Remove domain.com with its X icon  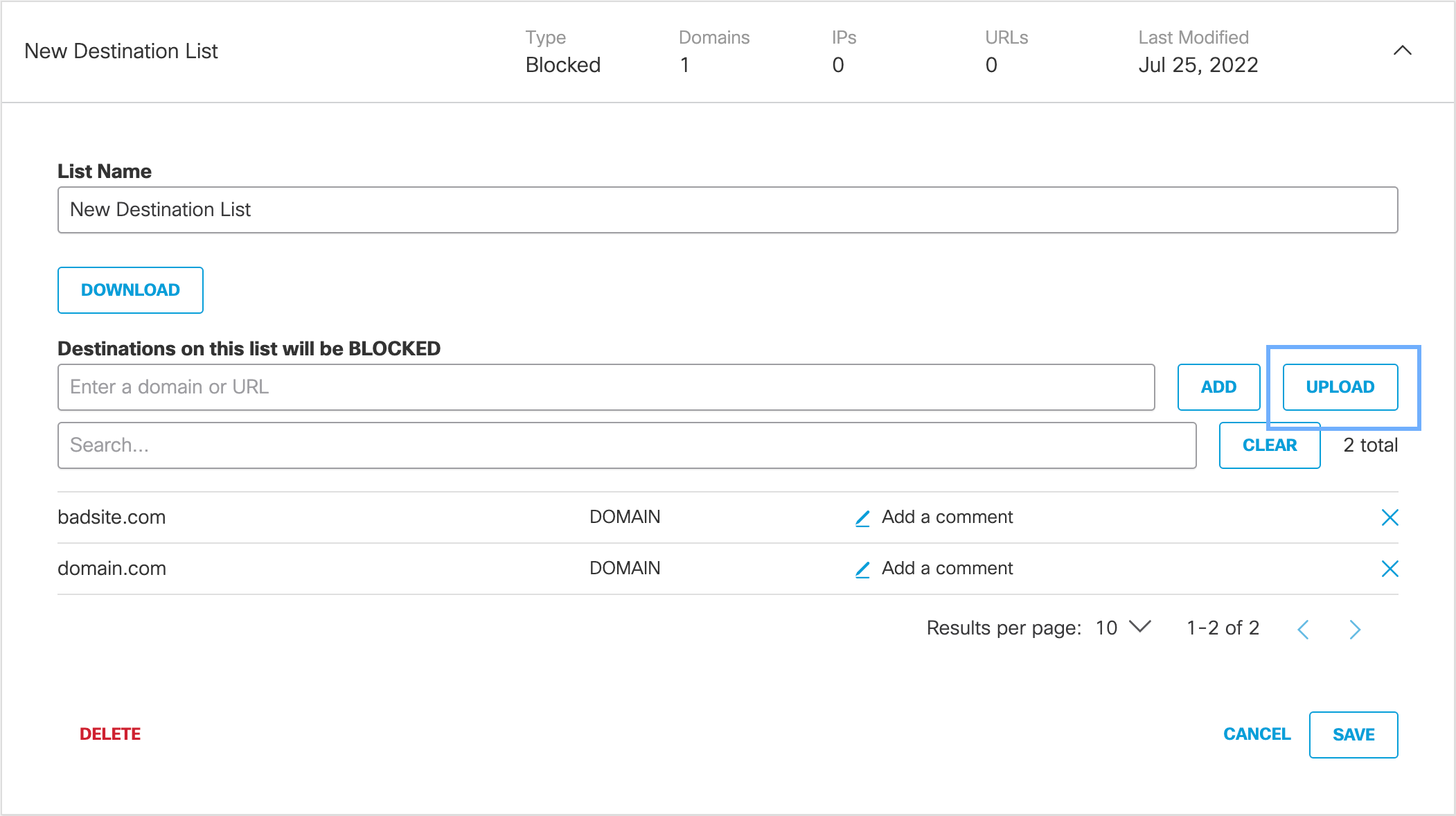pyautogui.click(x=1390, y=569)
